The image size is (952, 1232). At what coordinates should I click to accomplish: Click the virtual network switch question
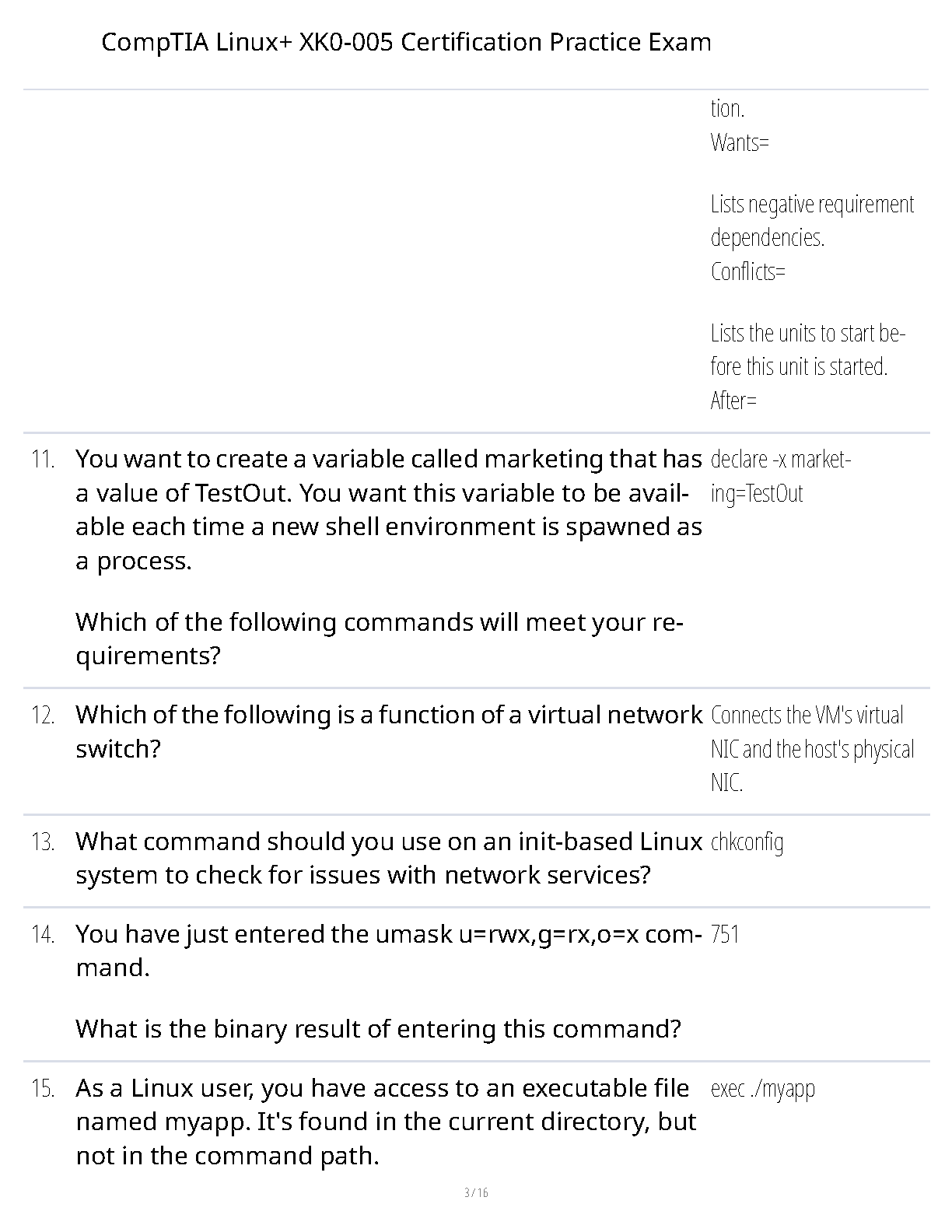tap(387, 731)
